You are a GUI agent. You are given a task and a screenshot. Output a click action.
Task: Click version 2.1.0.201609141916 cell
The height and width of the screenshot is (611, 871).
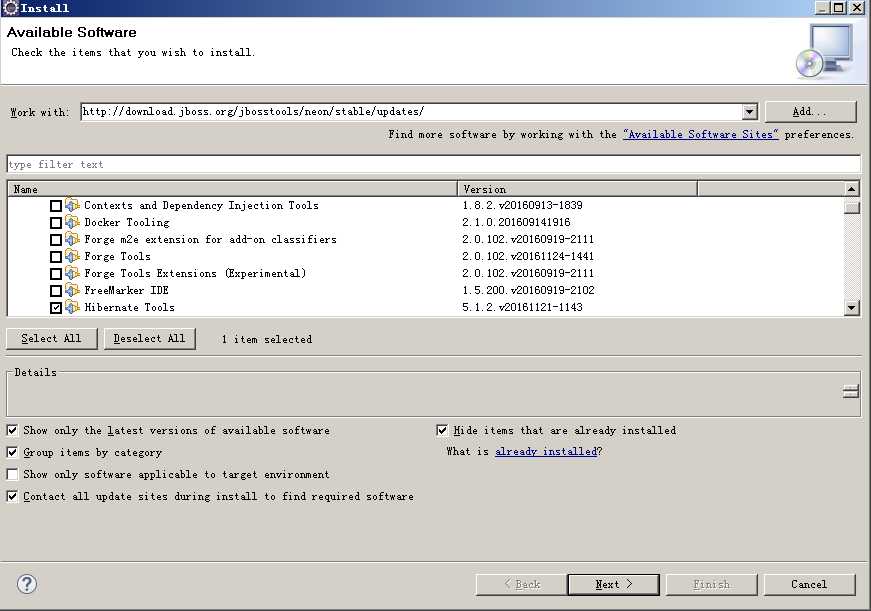click(516, 222)
